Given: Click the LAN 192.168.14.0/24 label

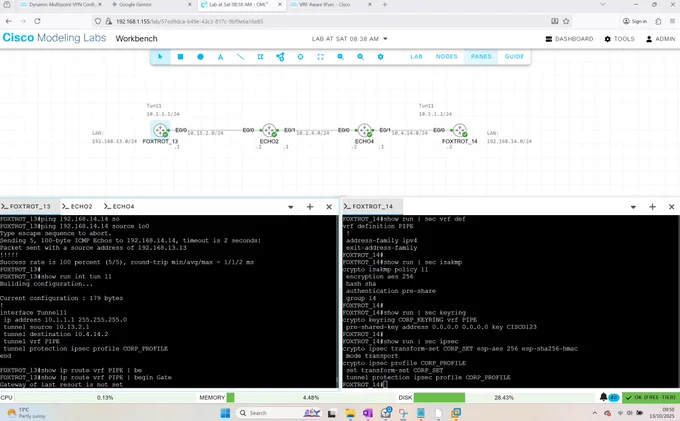Looking at the screenshot, I should [509, 137].
